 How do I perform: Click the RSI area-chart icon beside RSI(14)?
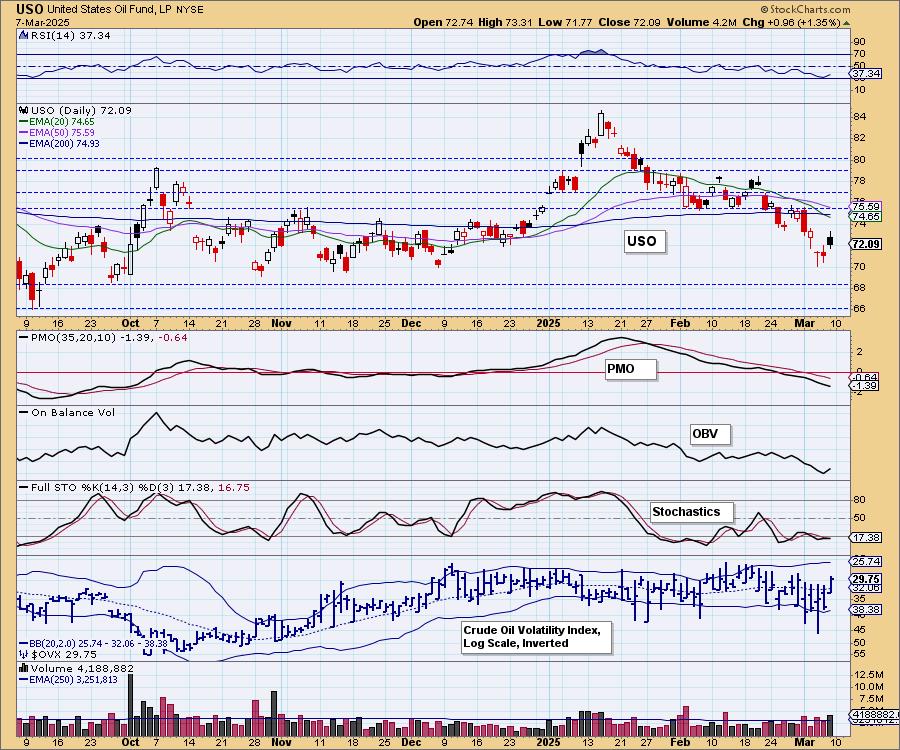click(23, 35)
